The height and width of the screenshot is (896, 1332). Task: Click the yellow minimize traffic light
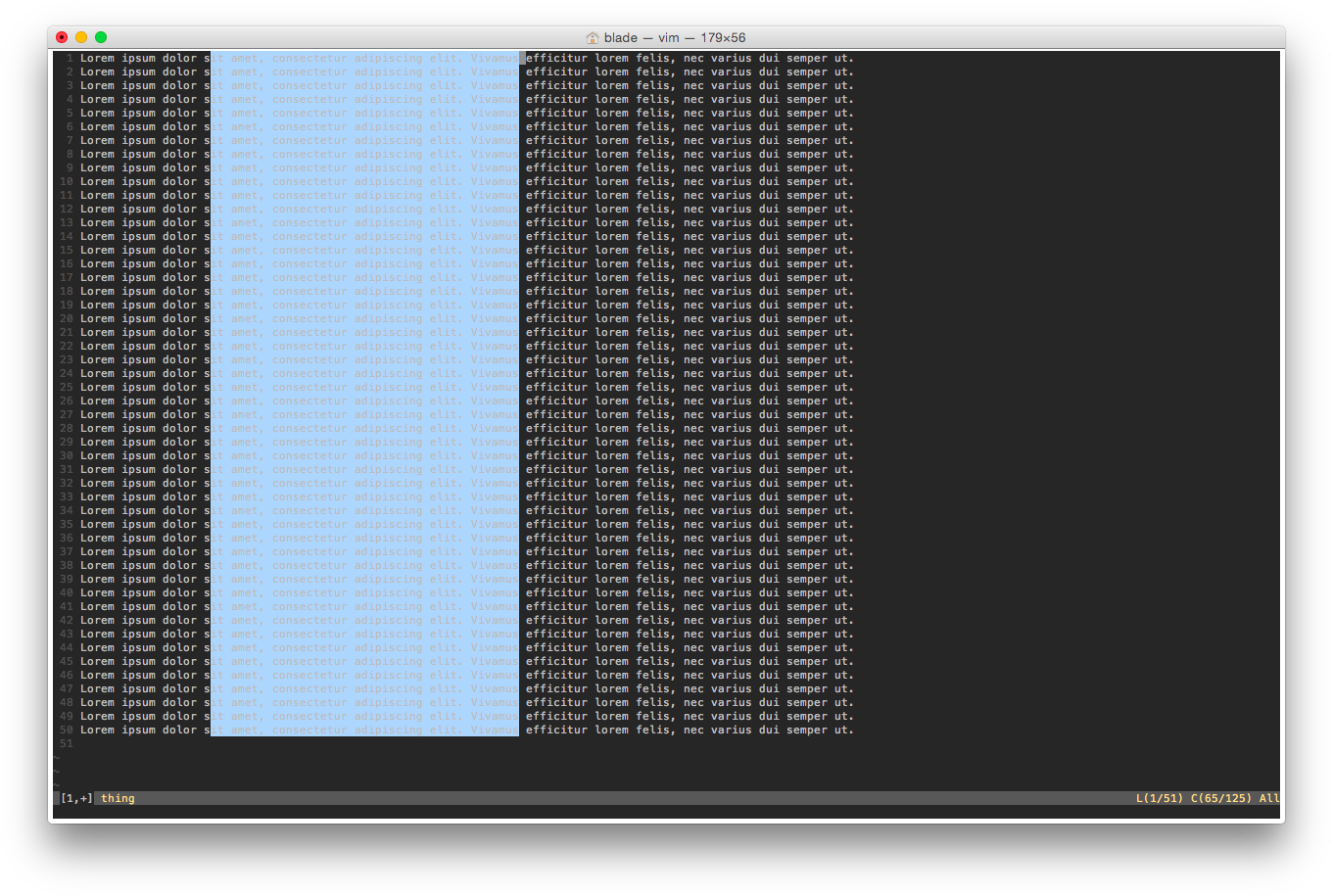point(81,36)
